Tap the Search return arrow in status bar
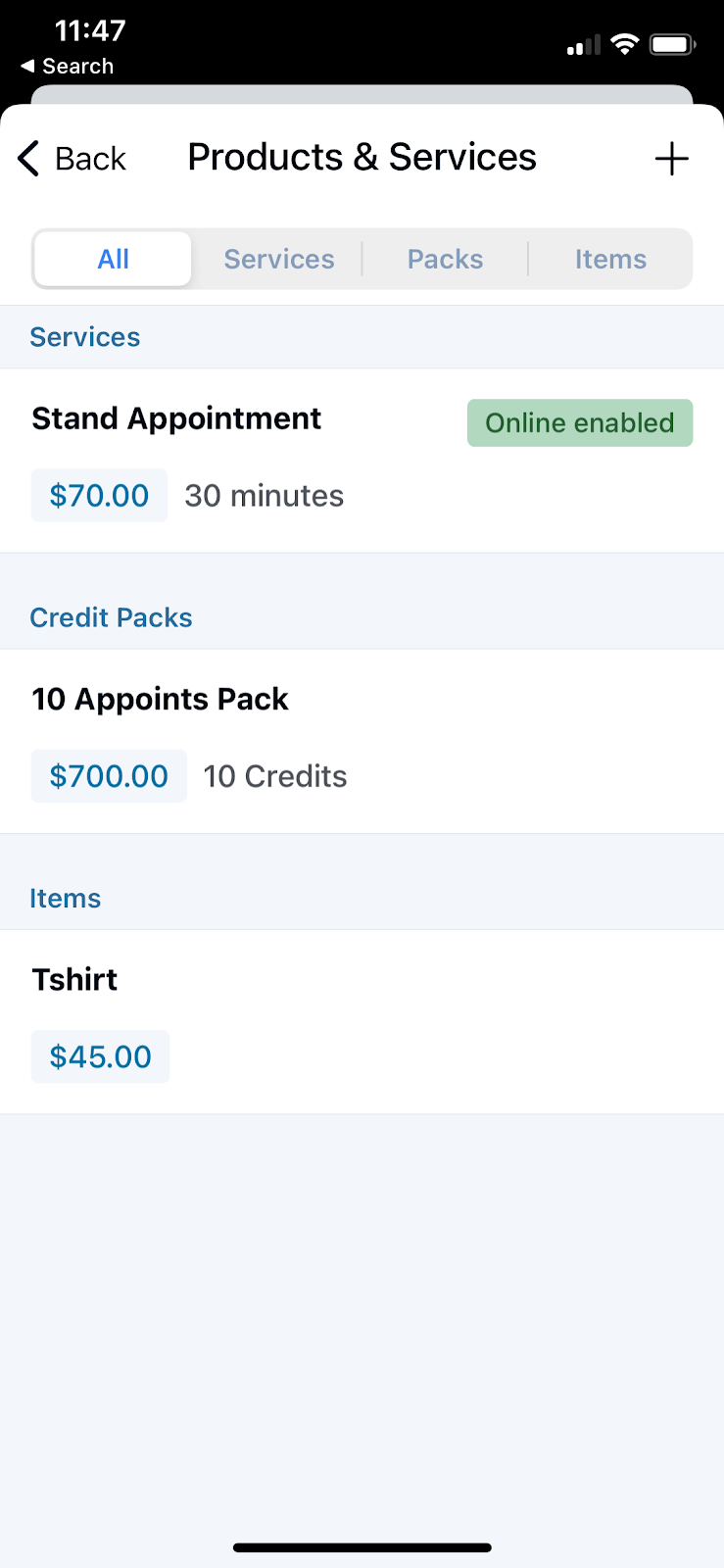The width and height of the screenshot is (724, 1568). pyautogui.click(x=27, y=67)
